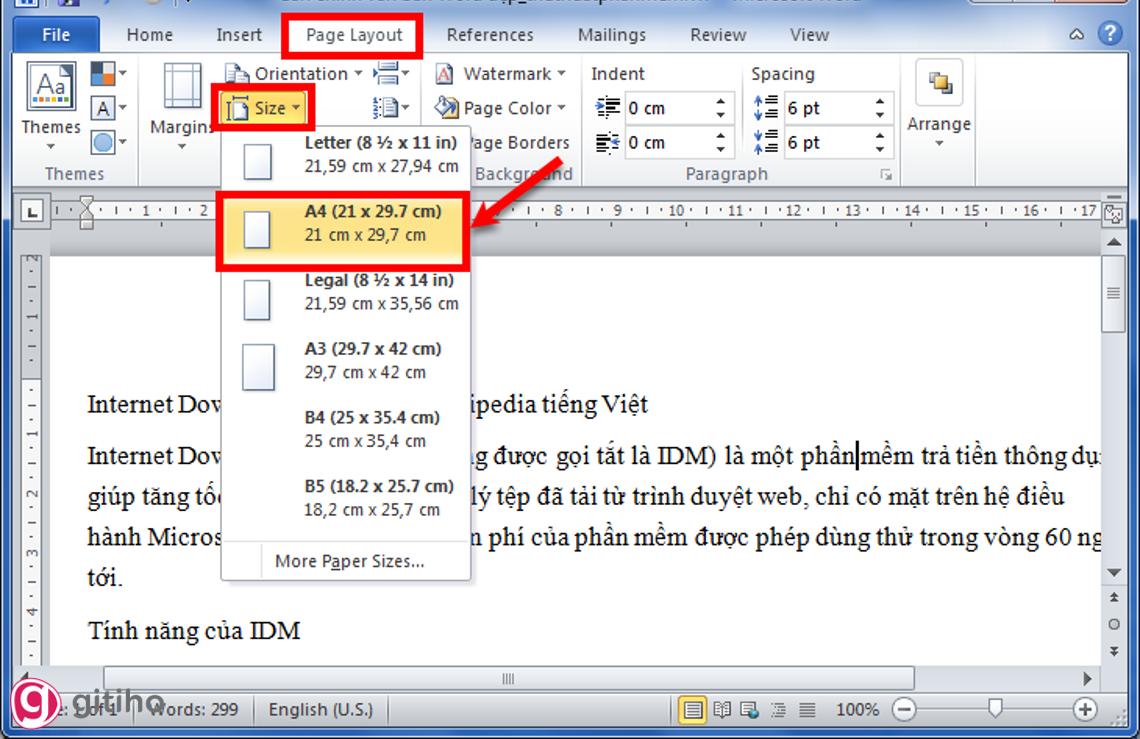Click the Words: 299 count display

click(x=196, y=708)
